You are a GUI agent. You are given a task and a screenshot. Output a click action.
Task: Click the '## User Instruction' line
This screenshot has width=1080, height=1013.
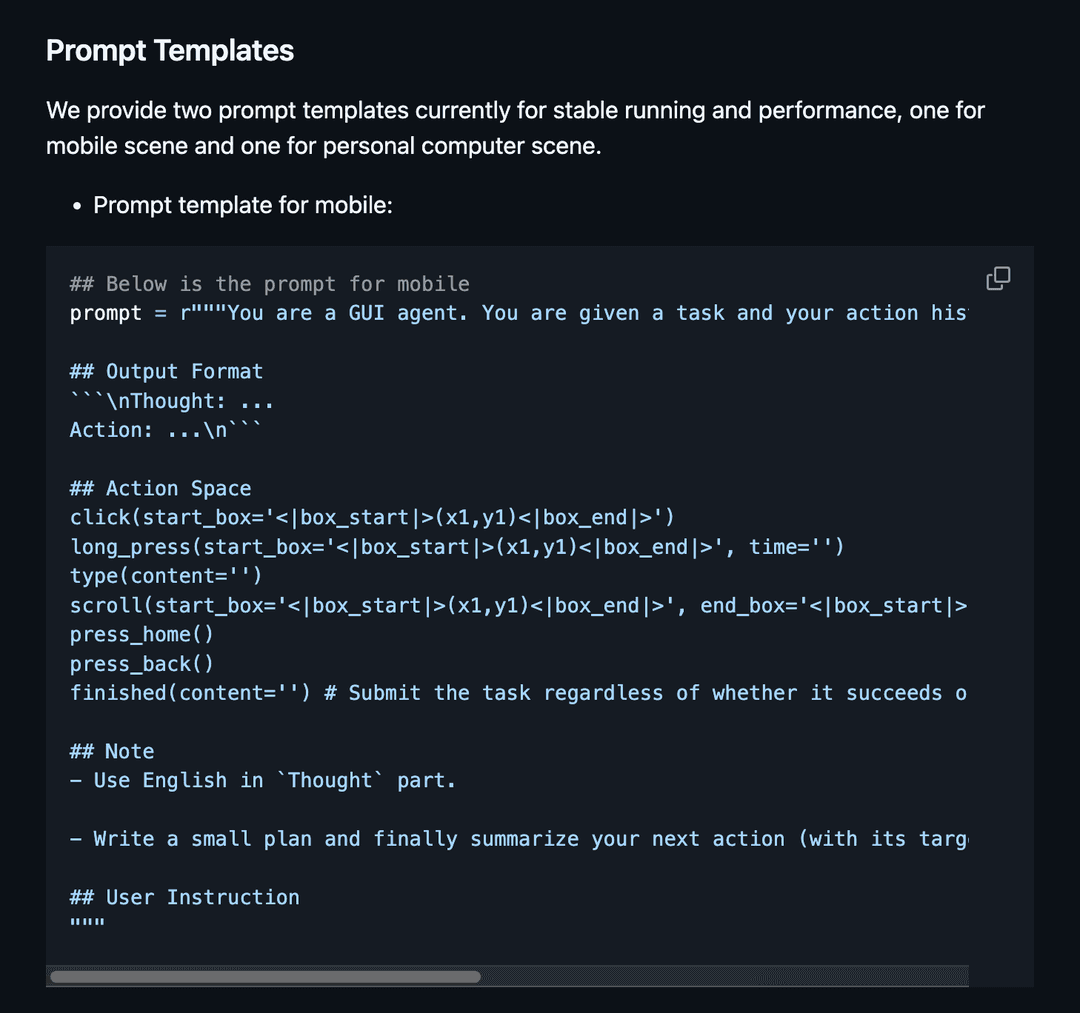click(184, 897)
